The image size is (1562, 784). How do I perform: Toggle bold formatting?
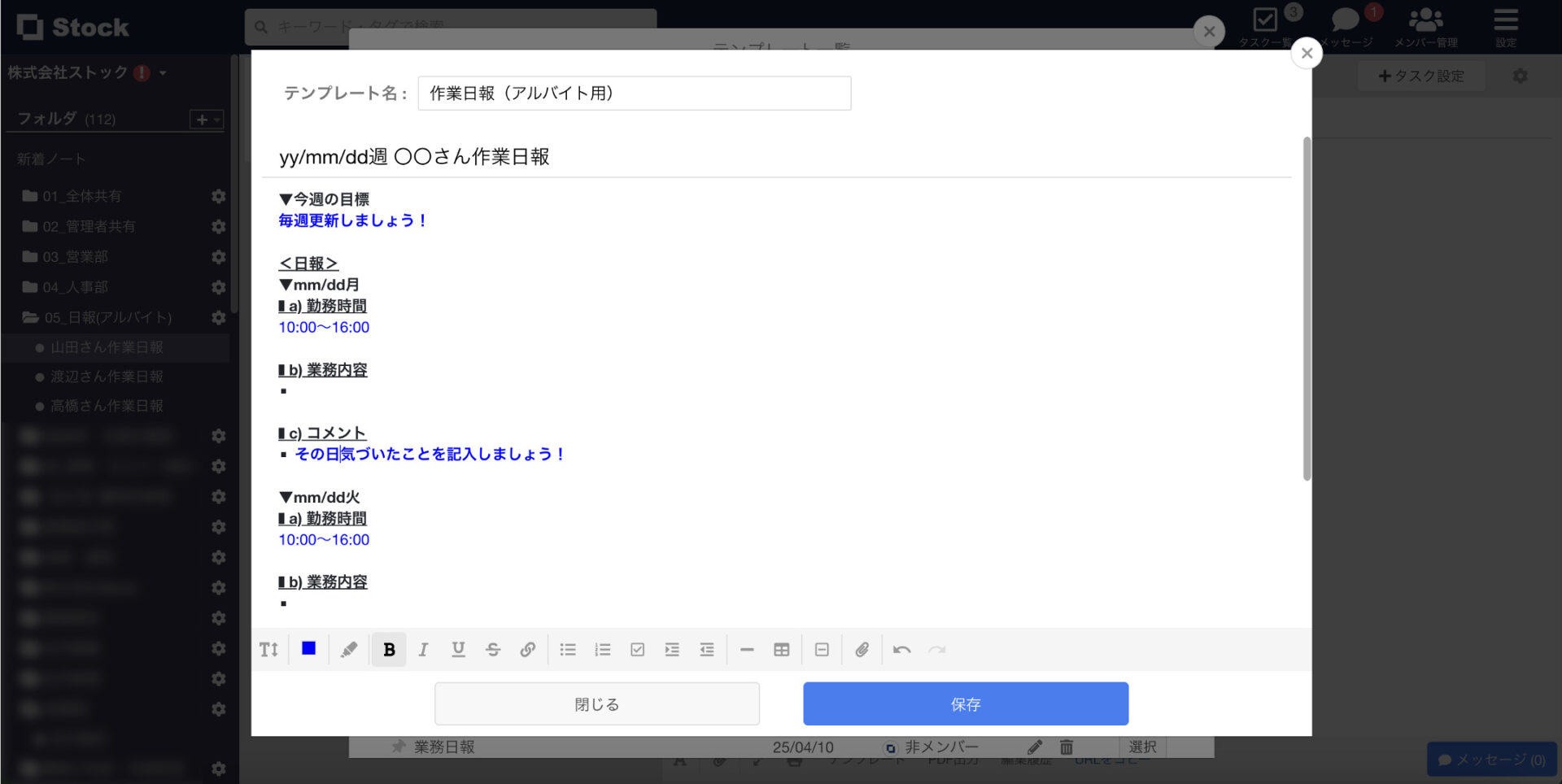click(389, 650)
